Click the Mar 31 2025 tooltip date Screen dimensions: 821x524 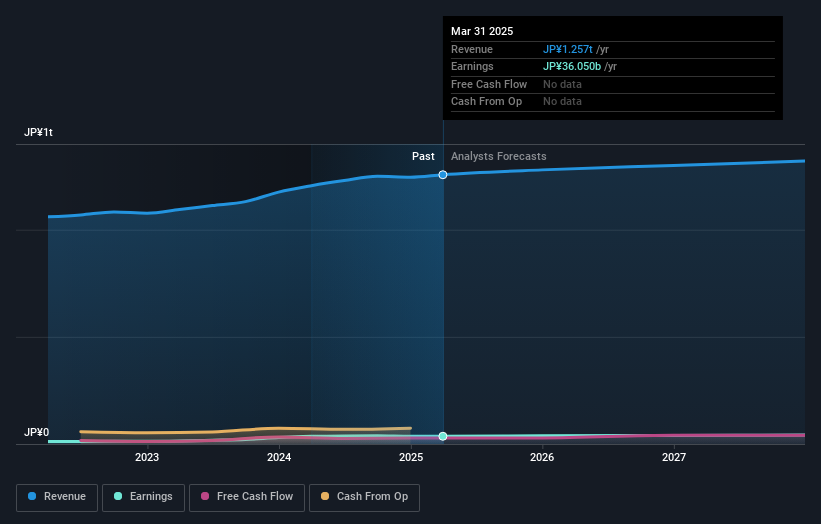[x=482, y=31]
